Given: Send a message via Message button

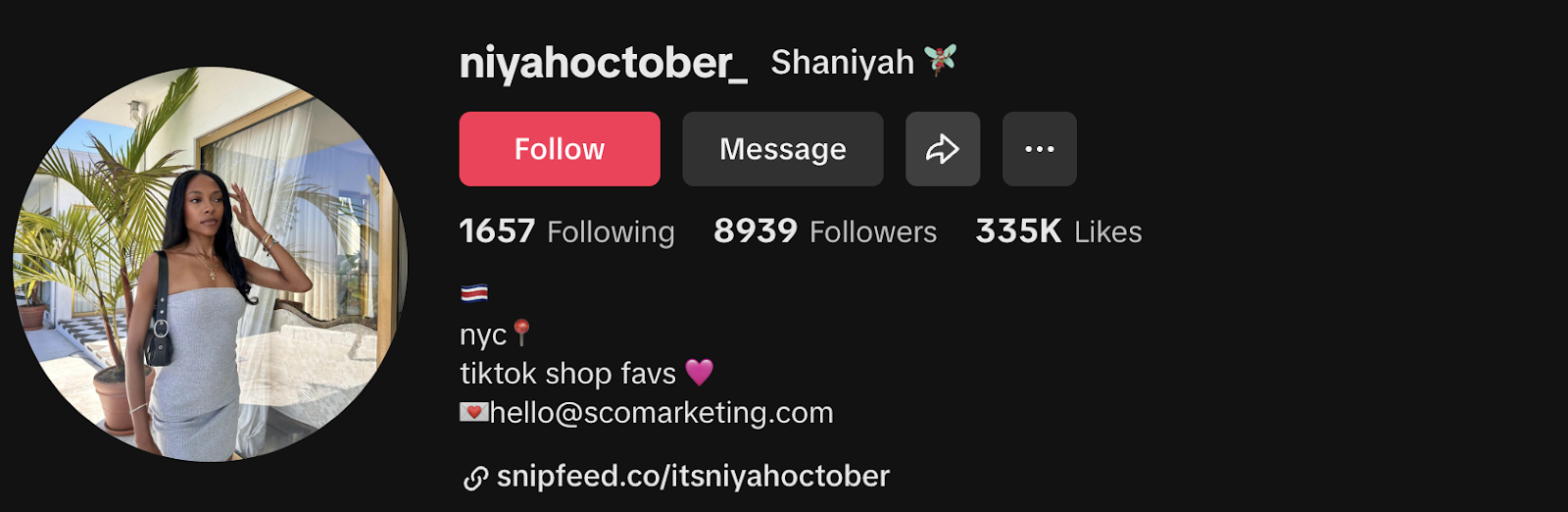Looking at the screenshot, I should (x=783, y=149).
